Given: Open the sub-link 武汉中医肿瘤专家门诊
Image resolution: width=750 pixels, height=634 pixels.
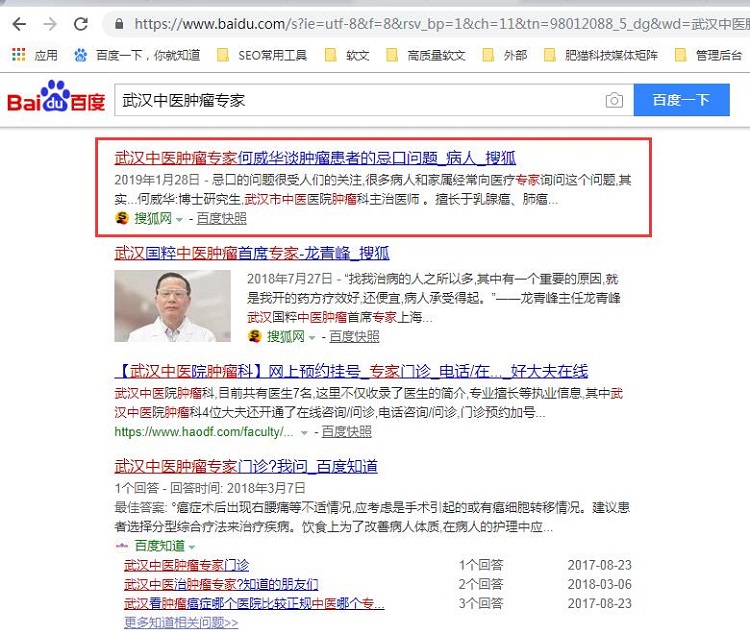Looking at the screenshot, I should [x=187, y=565].
